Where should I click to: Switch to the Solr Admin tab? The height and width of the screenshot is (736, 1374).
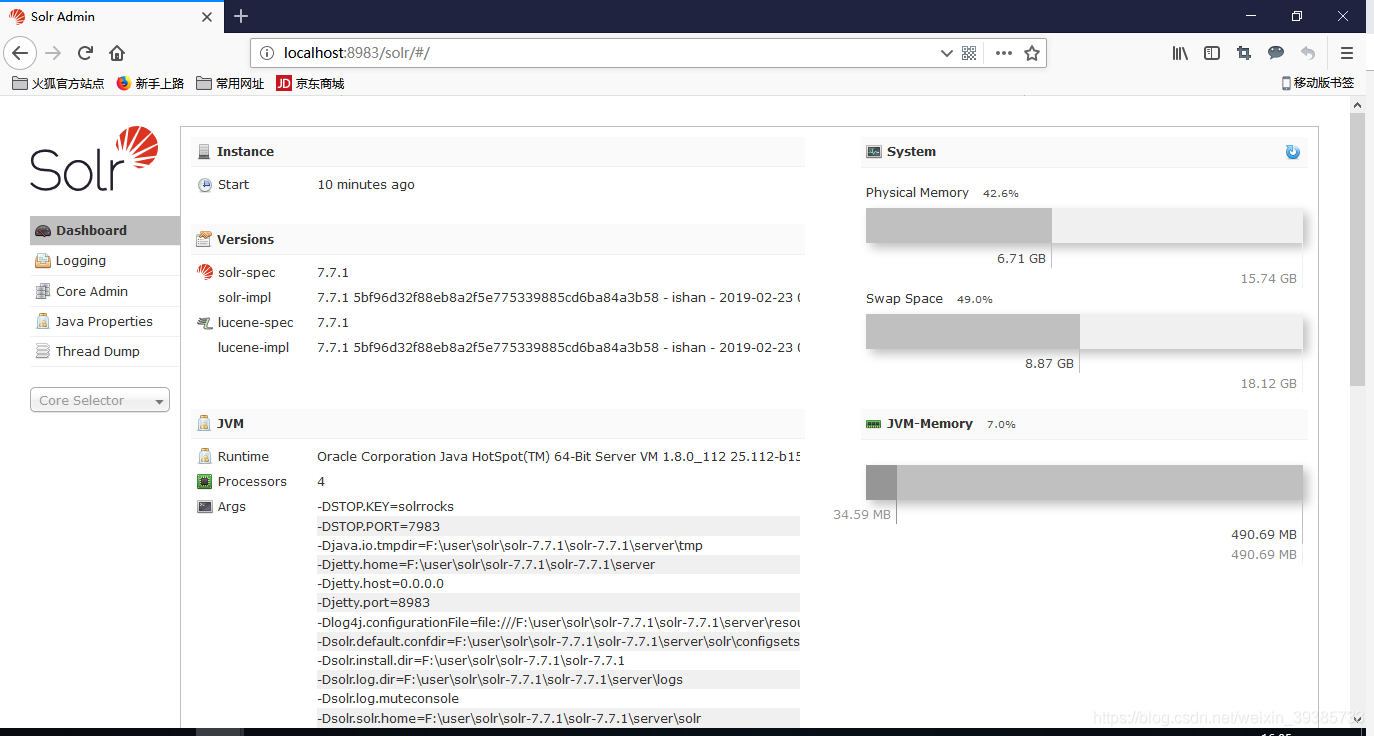click(111, 17)
